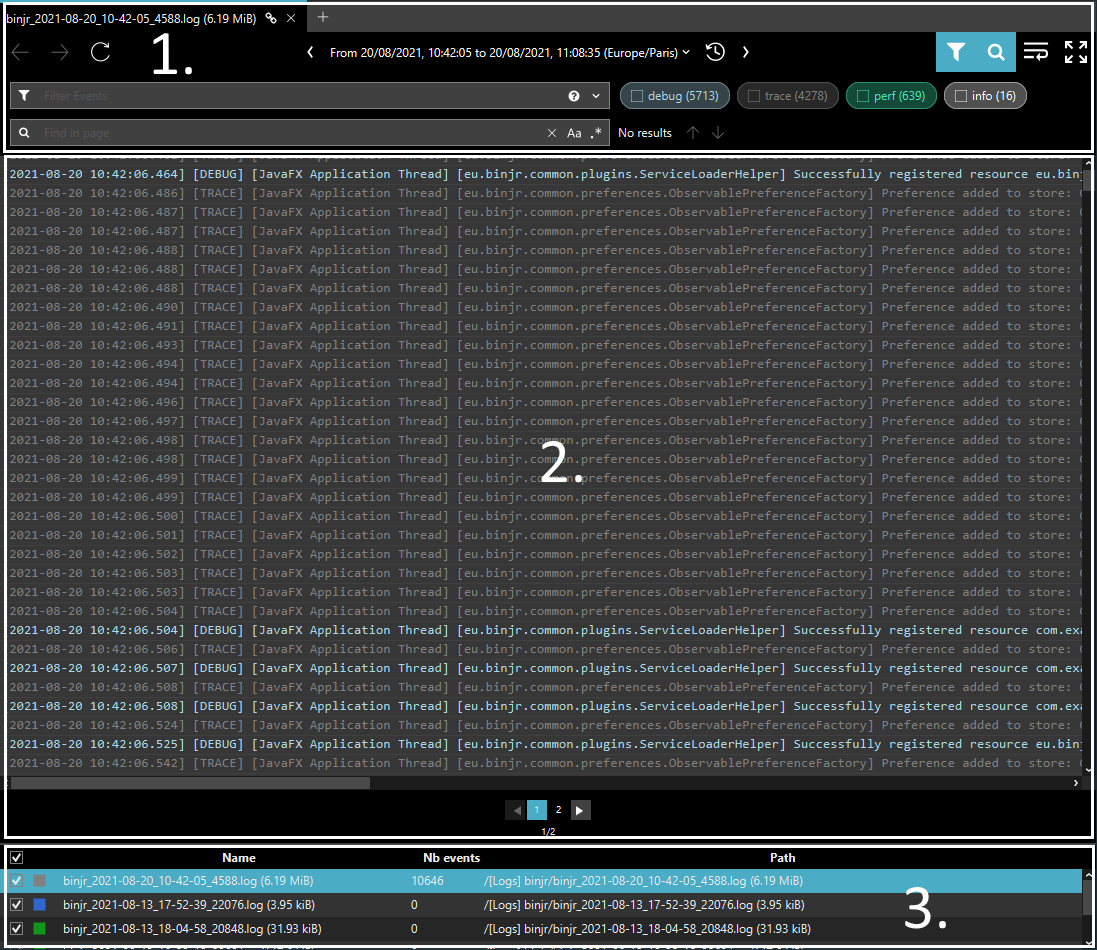Image resolution: width=1097 pixels, height=950 pixels.
Task: Add a new tab with plus
Action: pyautogui.click(x=323, y=17)
